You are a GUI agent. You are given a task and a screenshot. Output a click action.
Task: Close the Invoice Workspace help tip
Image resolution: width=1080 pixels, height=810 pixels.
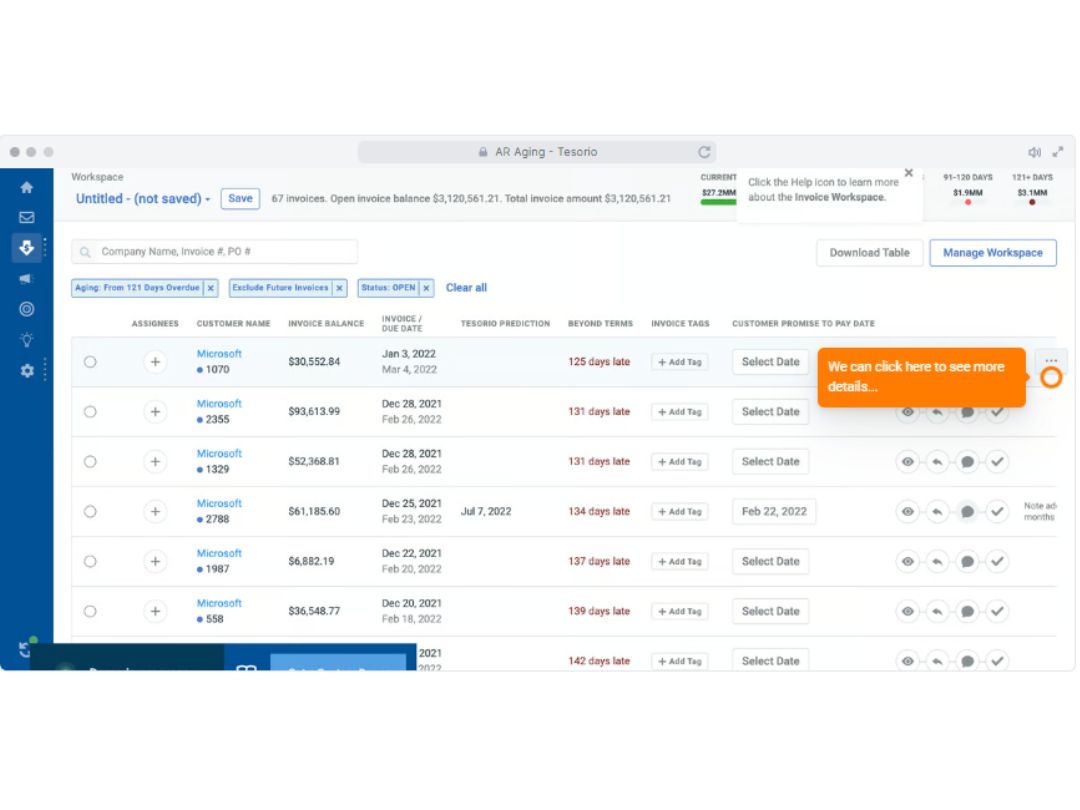[908, 173]
